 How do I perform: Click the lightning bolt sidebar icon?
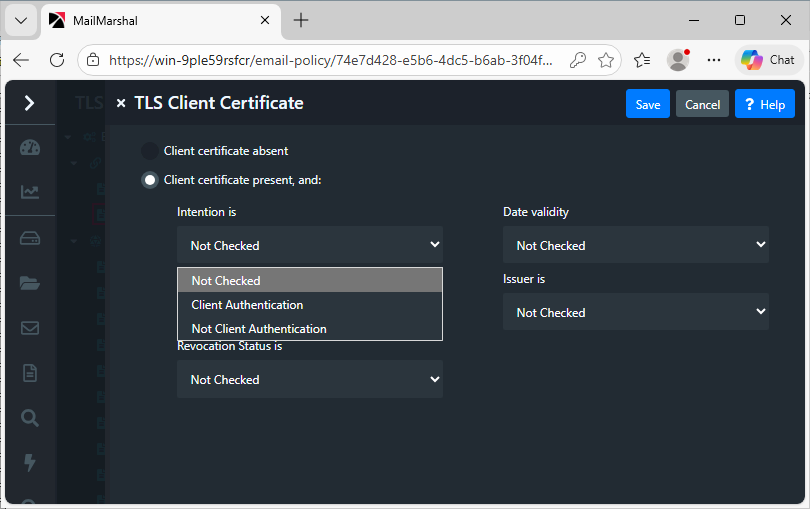[30, 462]
